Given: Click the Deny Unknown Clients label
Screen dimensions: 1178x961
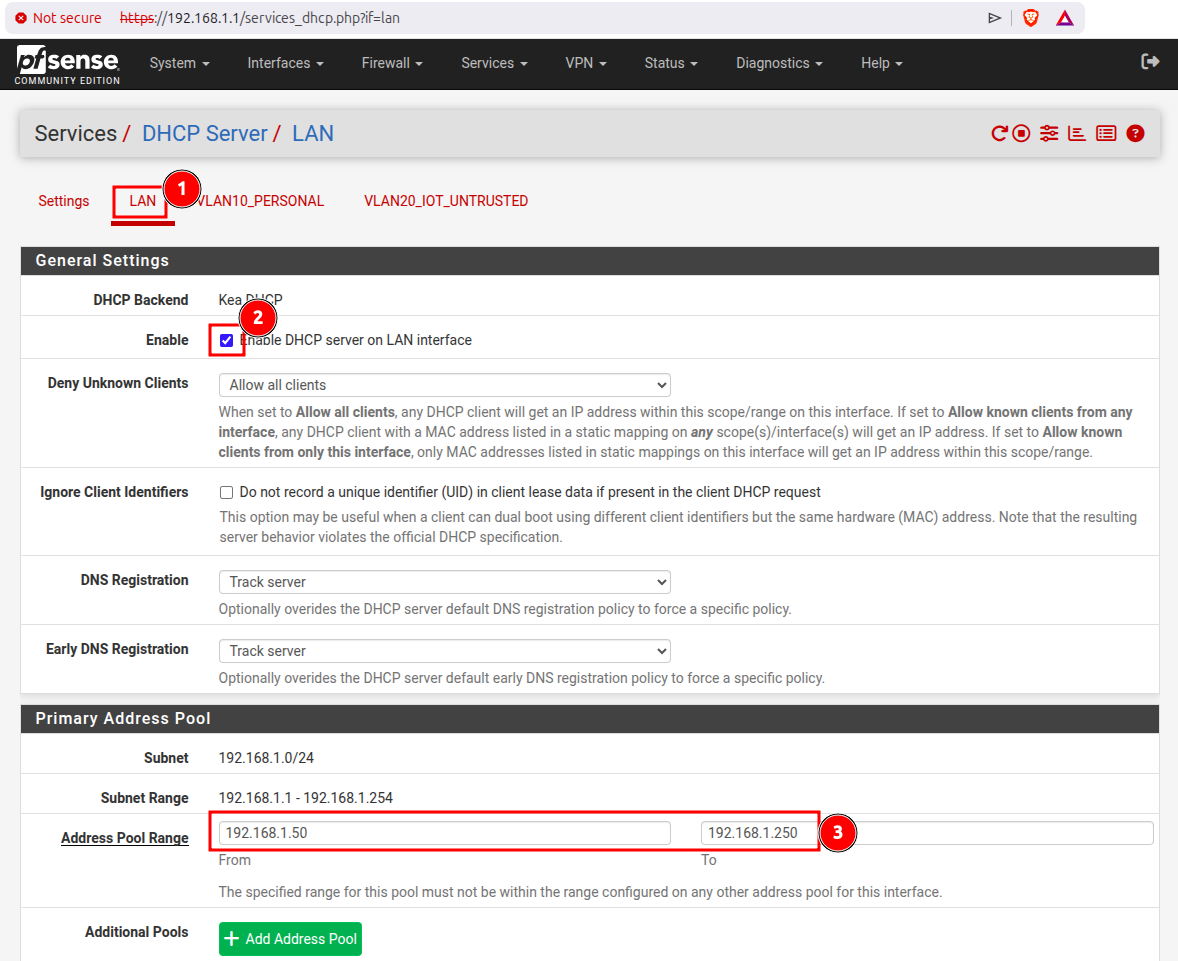Looking at the screenshot, I should click(x=118, y=383).
